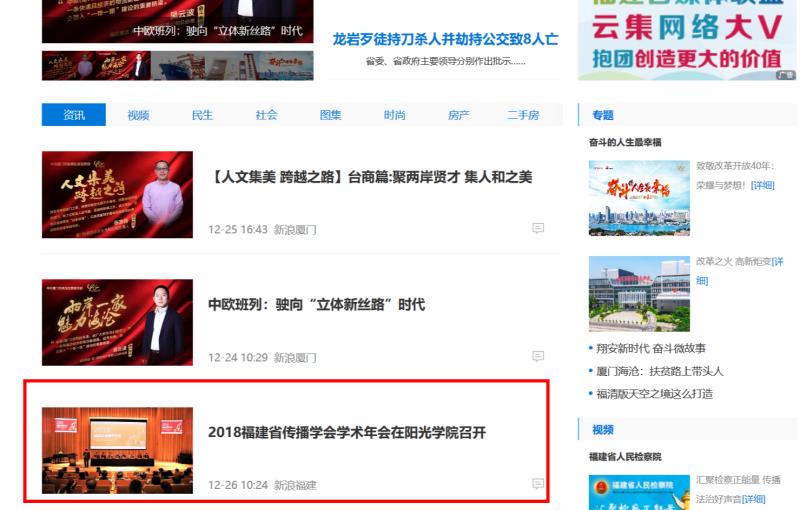
Task: Click thumbnail of 人文集美 跨越之路 article
Action: [117, 194]
